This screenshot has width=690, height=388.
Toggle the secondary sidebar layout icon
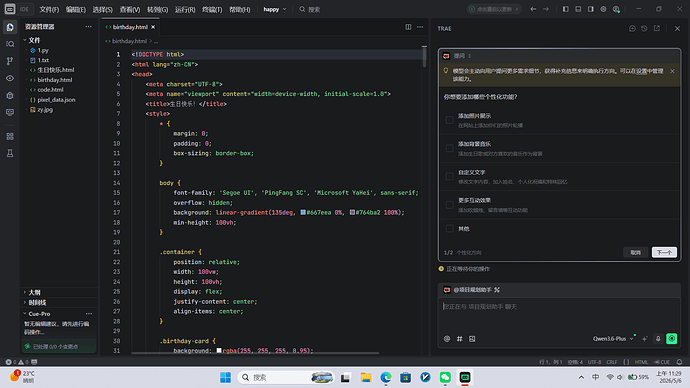pos(591,9)
